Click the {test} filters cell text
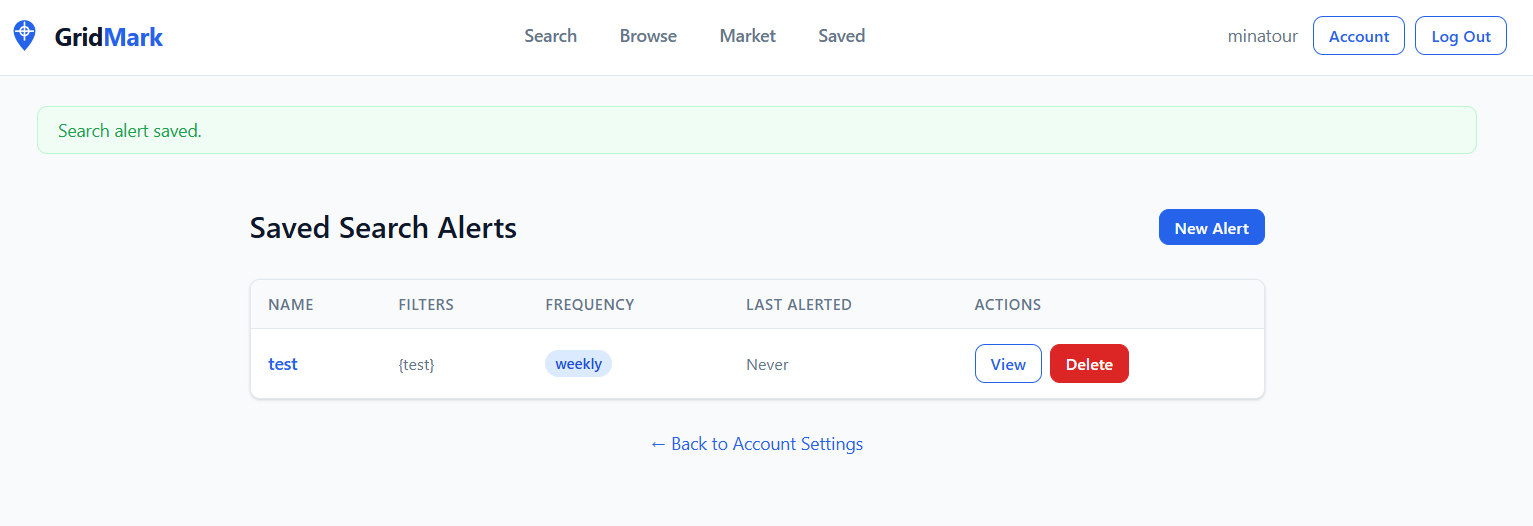1533x526 pixels. 416,365
